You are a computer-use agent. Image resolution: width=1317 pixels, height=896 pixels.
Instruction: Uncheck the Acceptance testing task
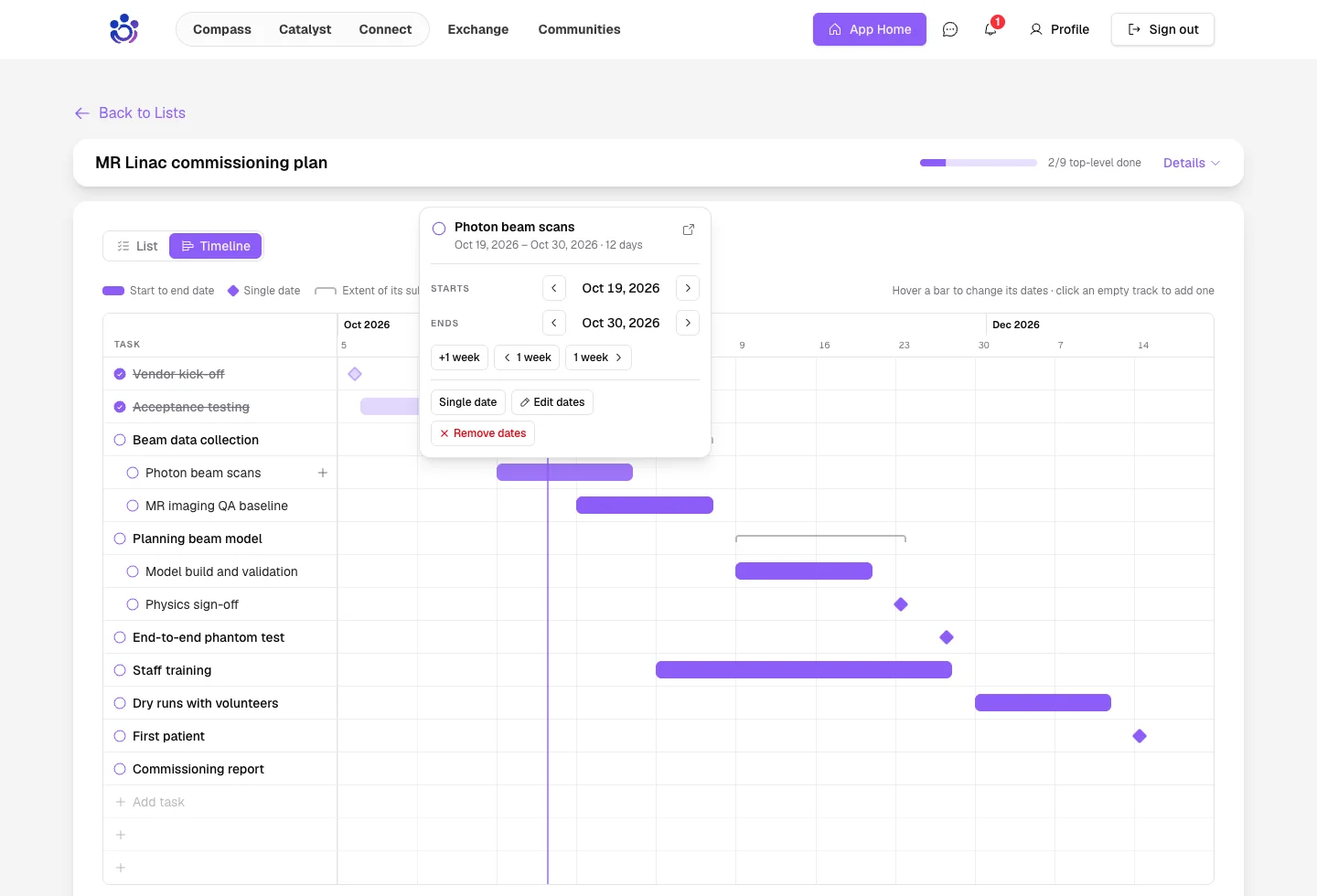coord(120,407)
